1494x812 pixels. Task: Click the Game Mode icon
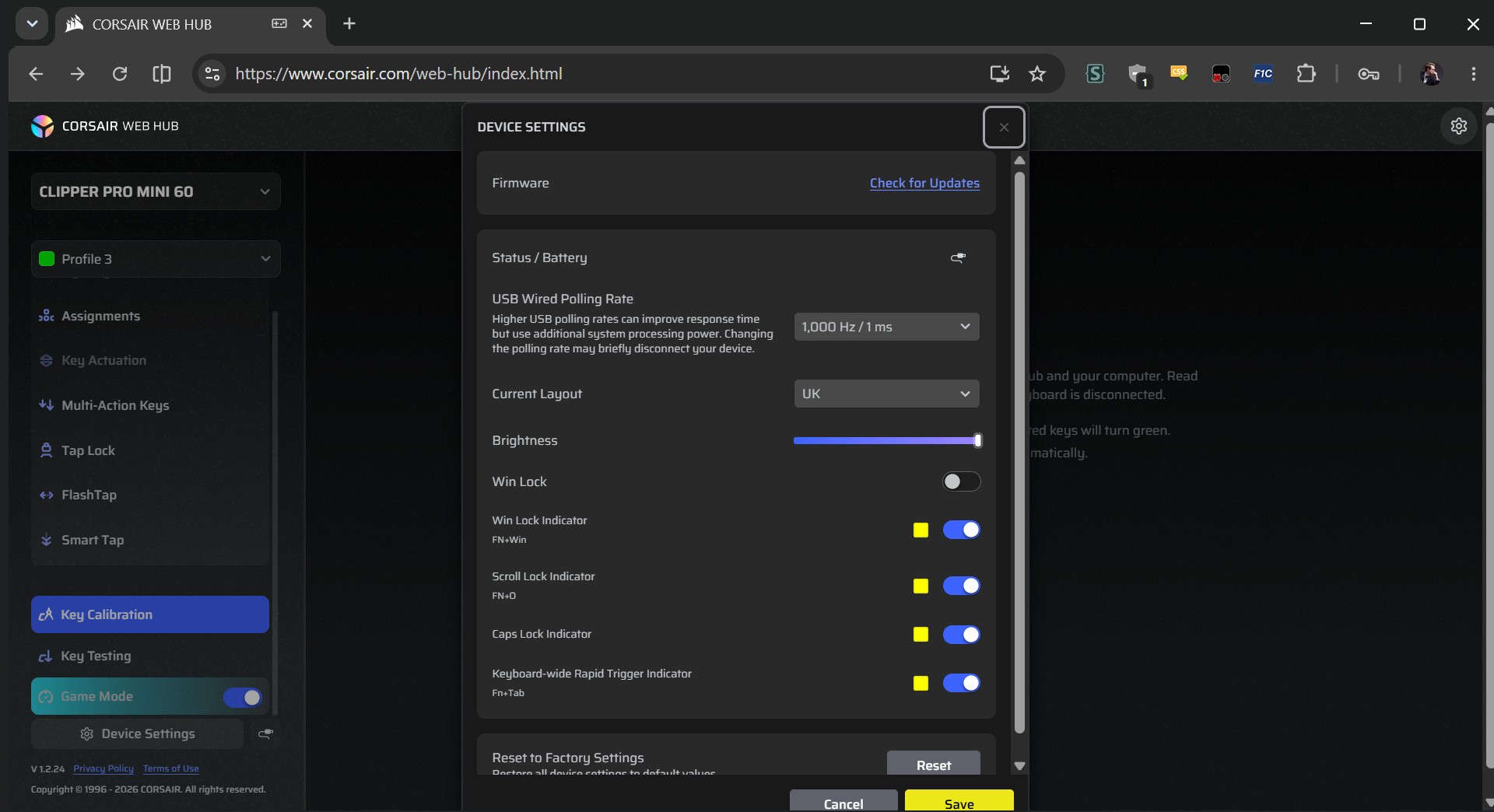[46, 697]
